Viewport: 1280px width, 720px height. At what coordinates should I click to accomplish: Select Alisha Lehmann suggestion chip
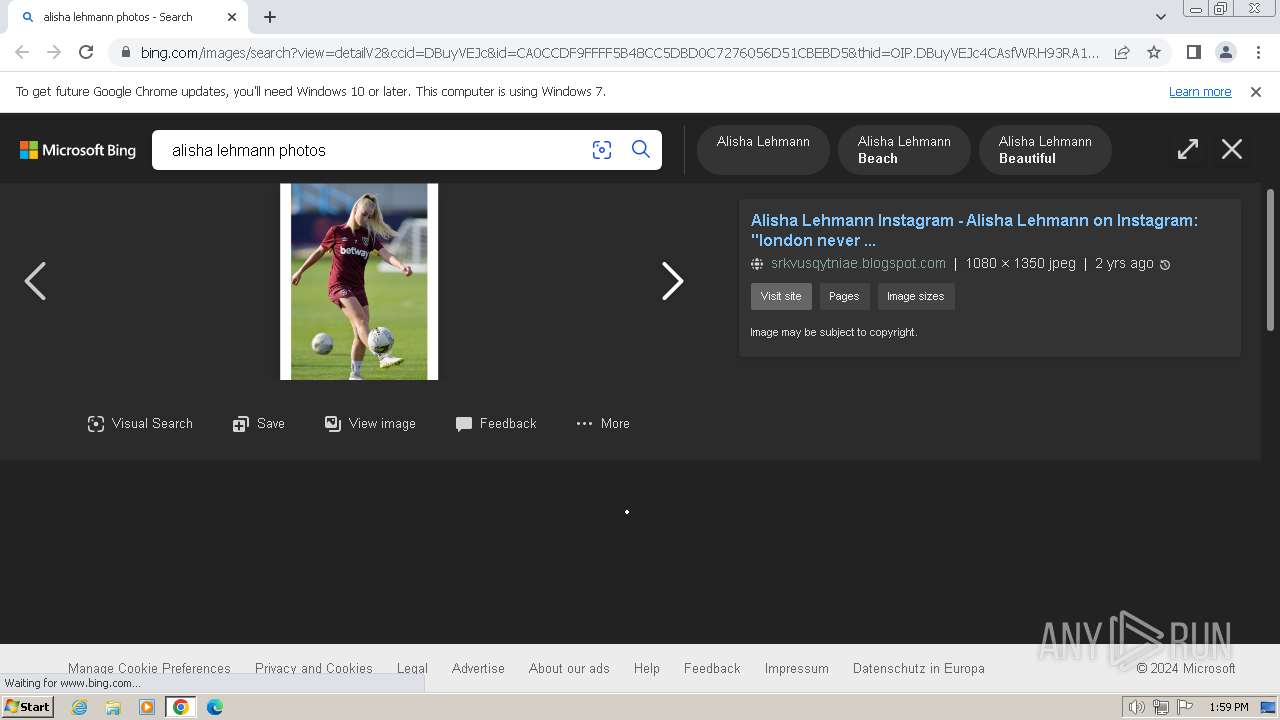[x=763, y=150]
